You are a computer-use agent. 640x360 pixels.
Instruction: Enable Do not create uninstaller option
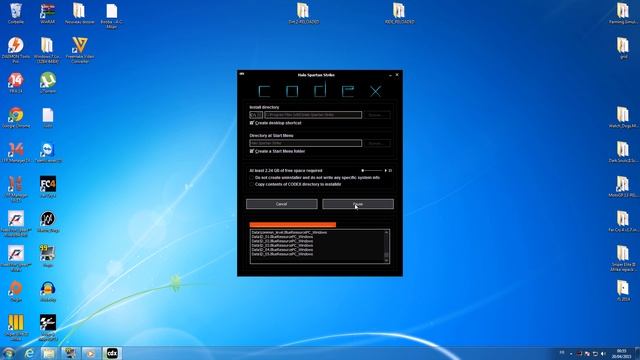[252, 178]
